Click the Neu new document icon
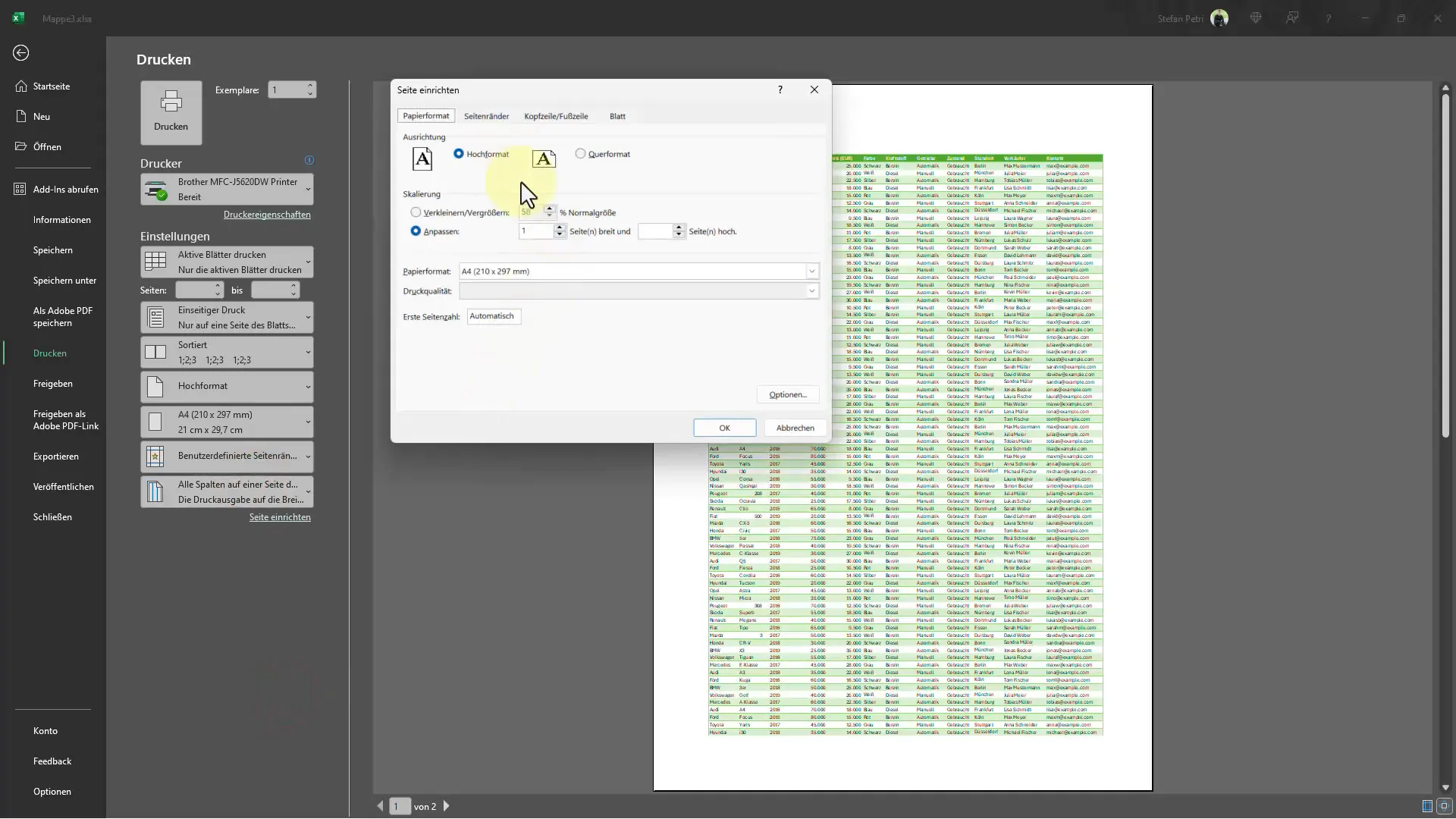1456x819 pixels. 21,117
